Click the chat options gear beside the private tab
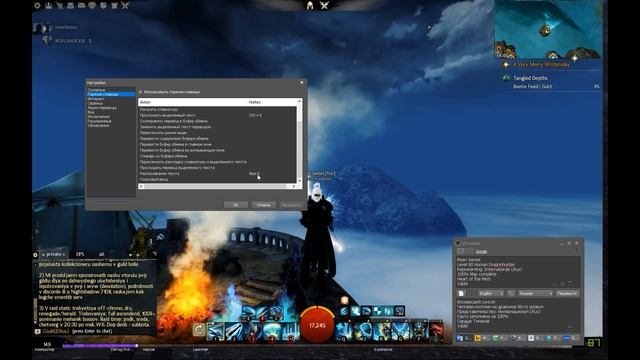Image resolution: width=640 pixels, height=360 pixels. [36, 255]
